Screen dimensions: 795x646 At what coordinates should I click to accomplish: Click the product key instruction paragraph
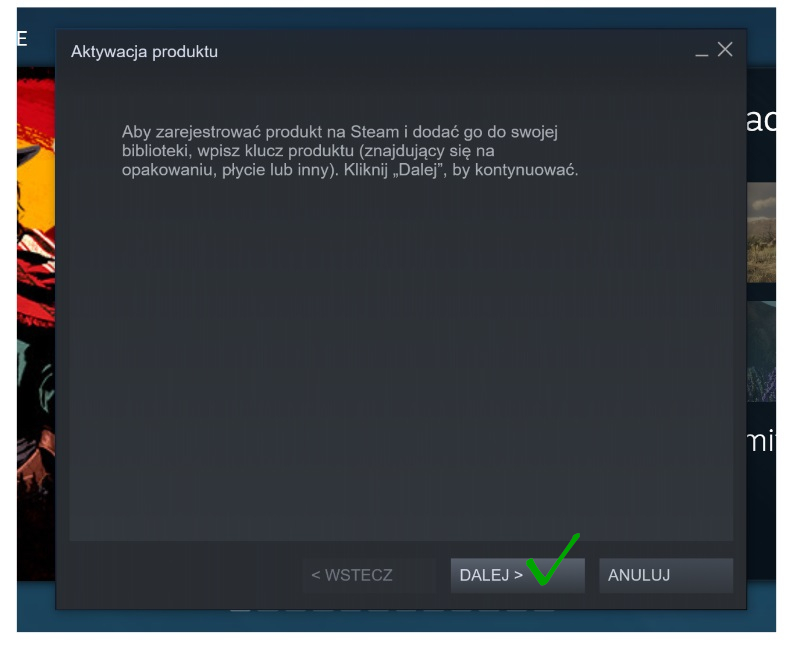pos(350,151)
